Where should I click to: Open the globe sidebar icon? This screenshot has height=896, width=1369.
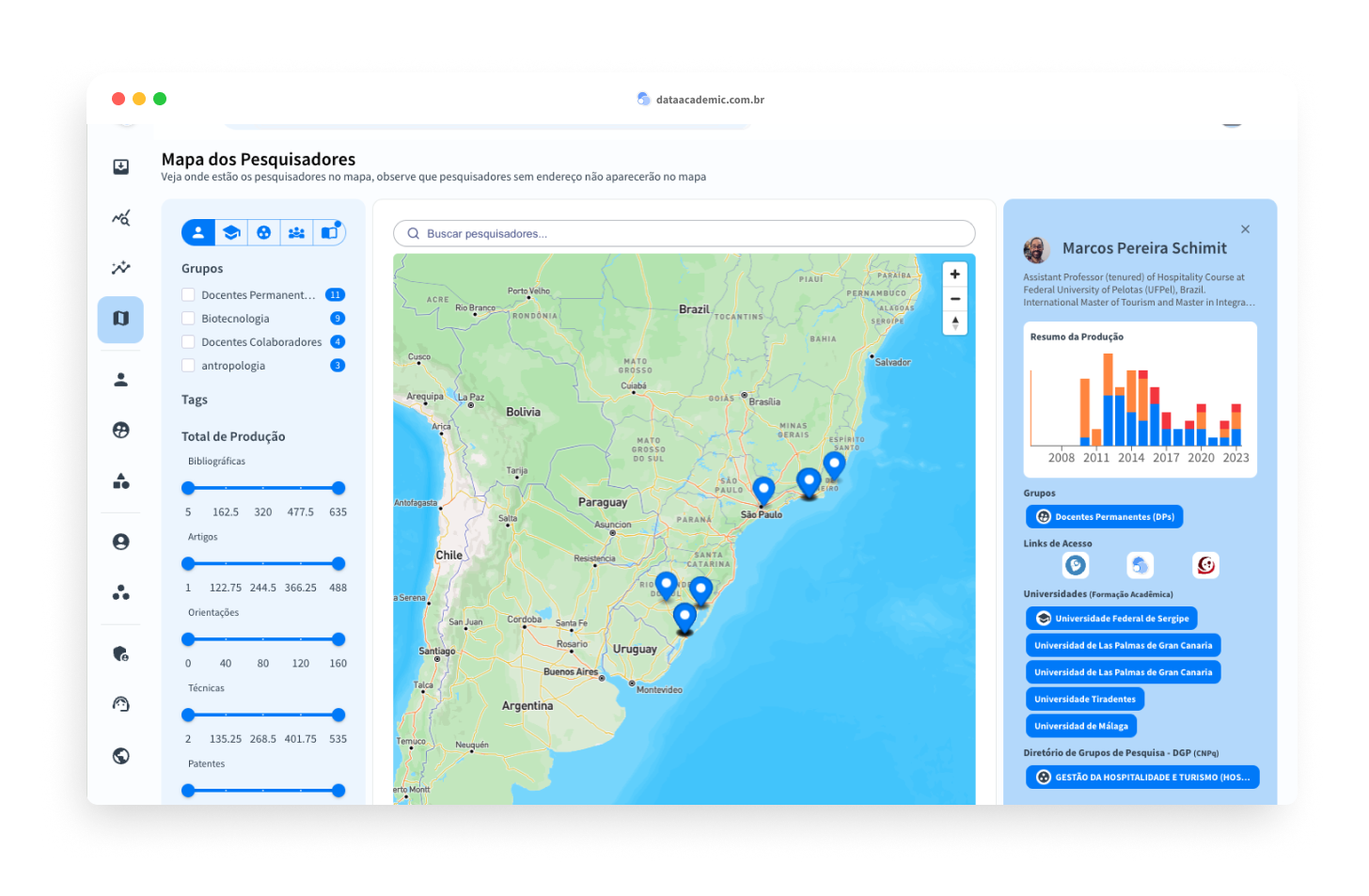pos(120,756)
